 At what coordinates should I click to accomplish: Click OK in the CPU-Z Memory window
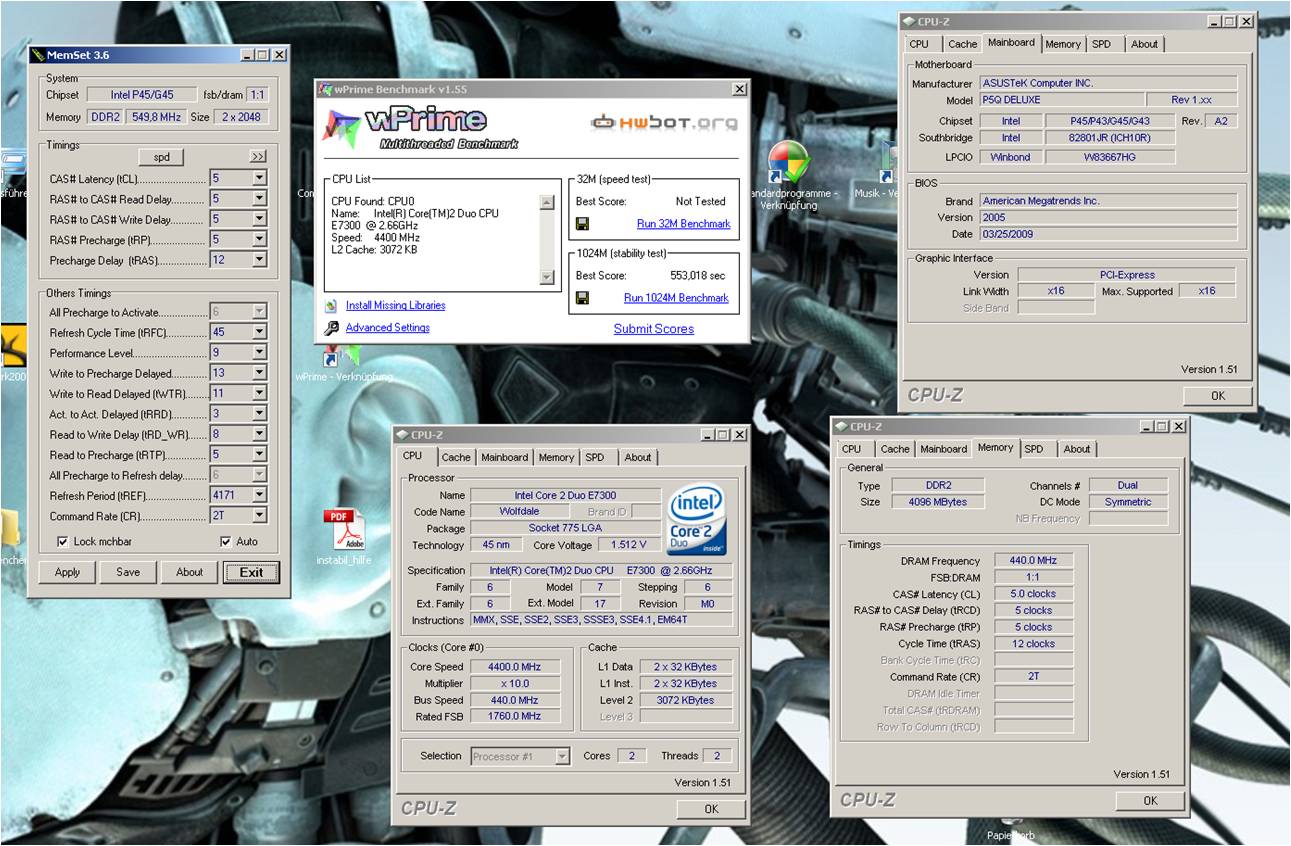coord(1150,801)
